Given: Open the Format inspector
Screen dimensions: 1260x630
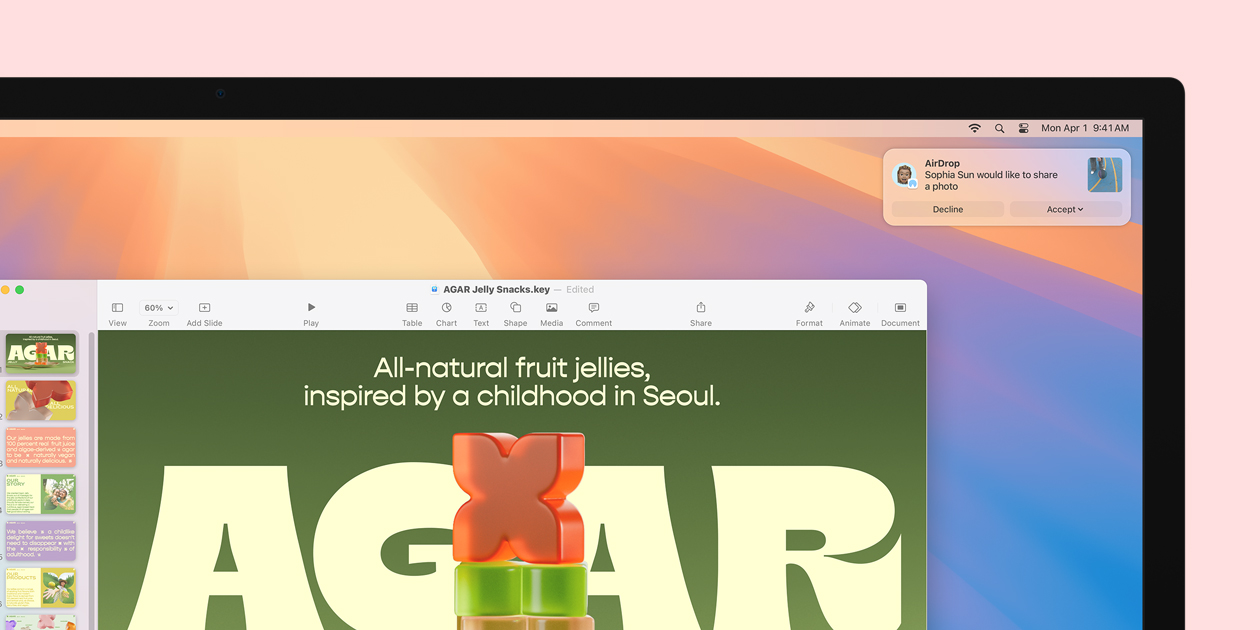Looking at the screenshot, I should 809,312.
